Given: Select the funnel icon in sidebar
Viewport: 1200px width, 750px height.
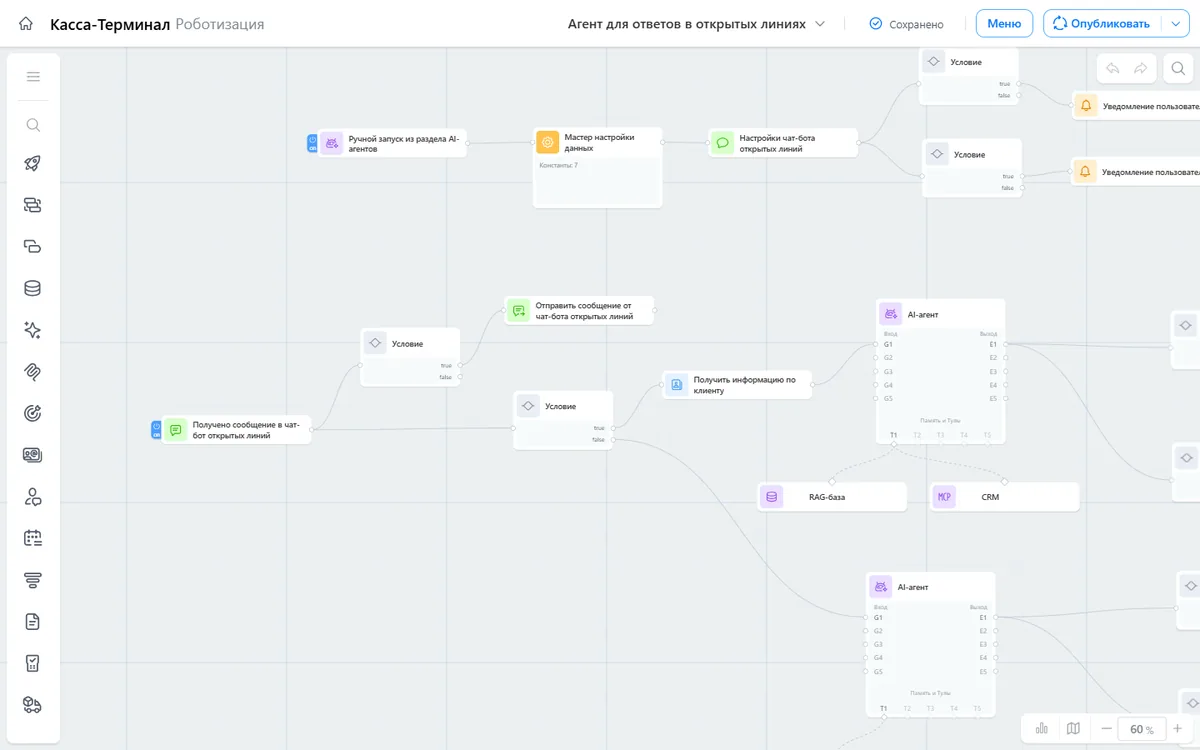Looking at the screenshot, I should (x=33, y=580).
